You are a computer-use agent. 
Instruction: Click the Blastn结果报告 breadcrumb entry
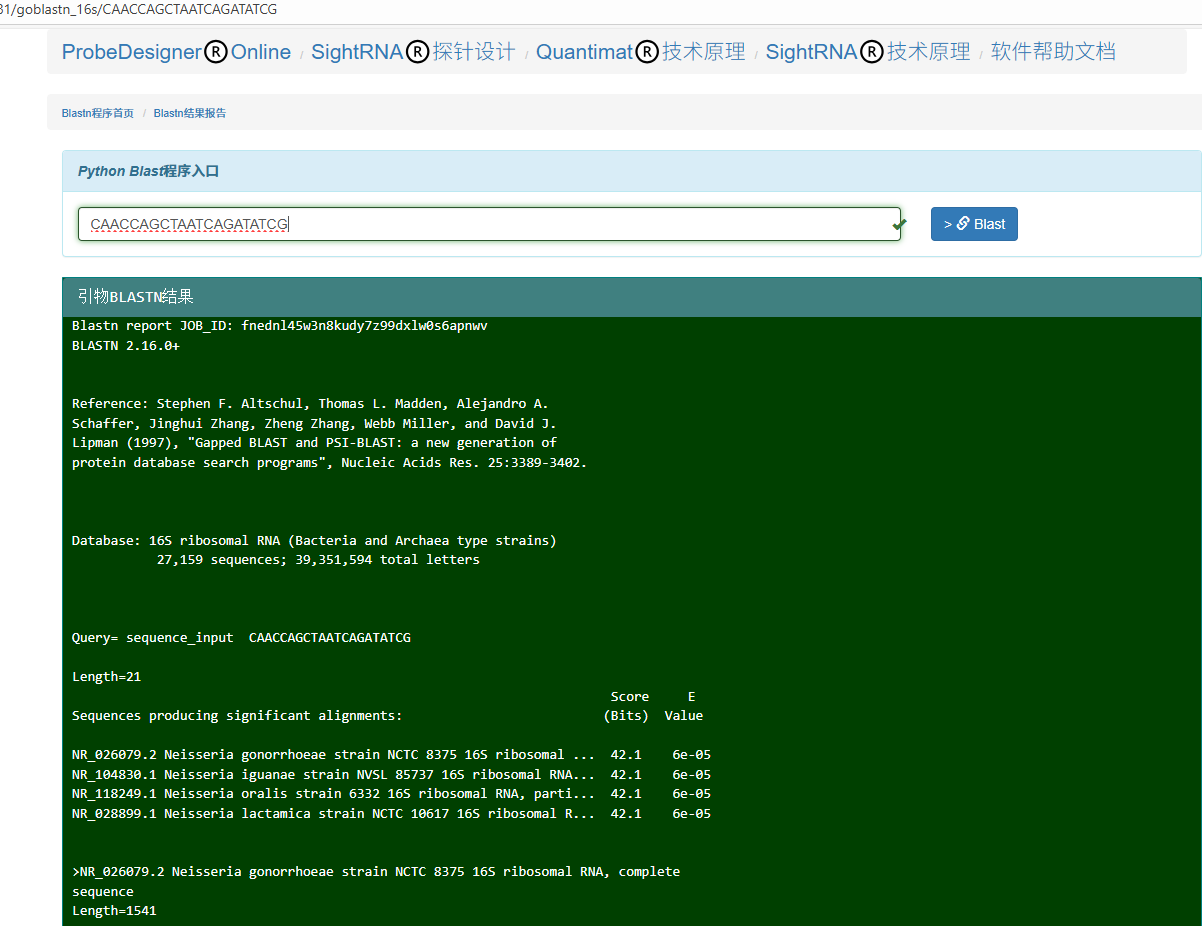coord(189,113)
